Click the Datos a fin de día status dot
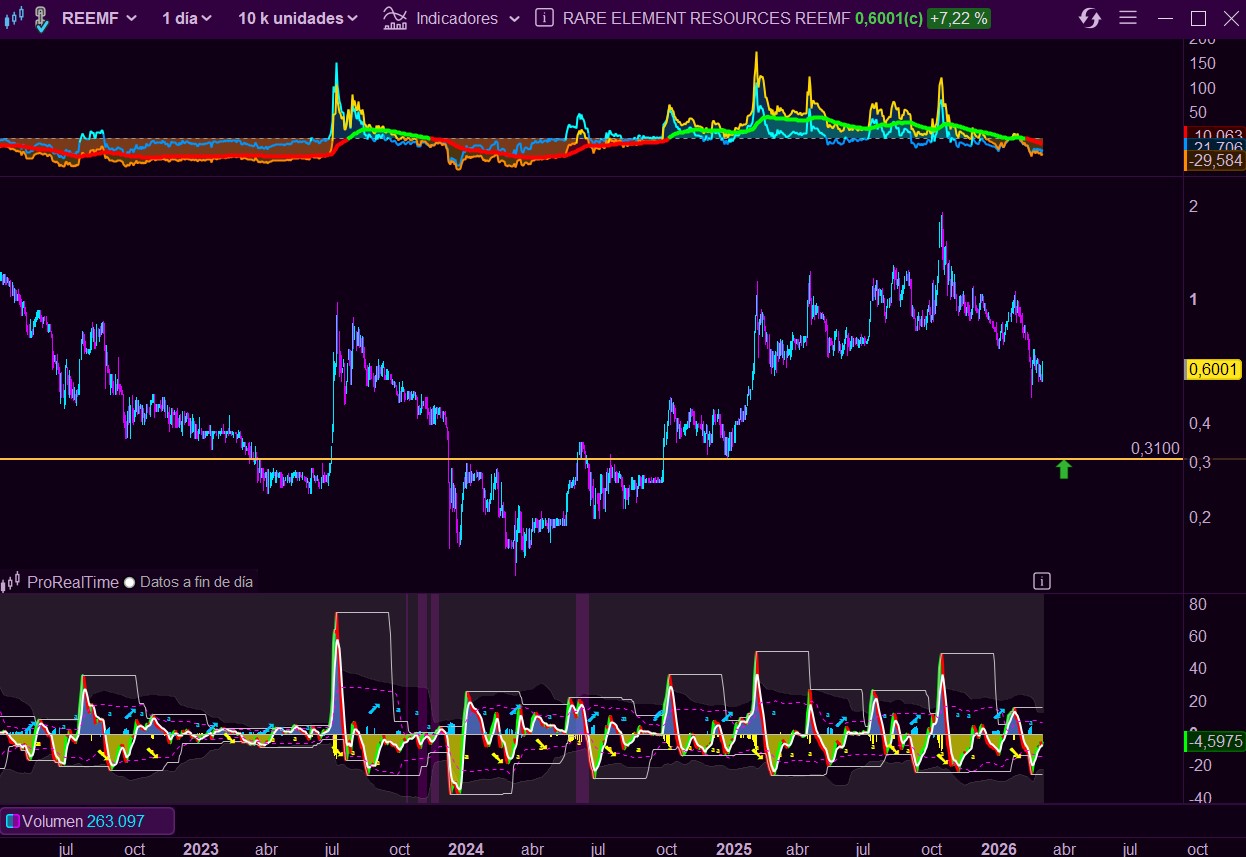 [129, 582]
